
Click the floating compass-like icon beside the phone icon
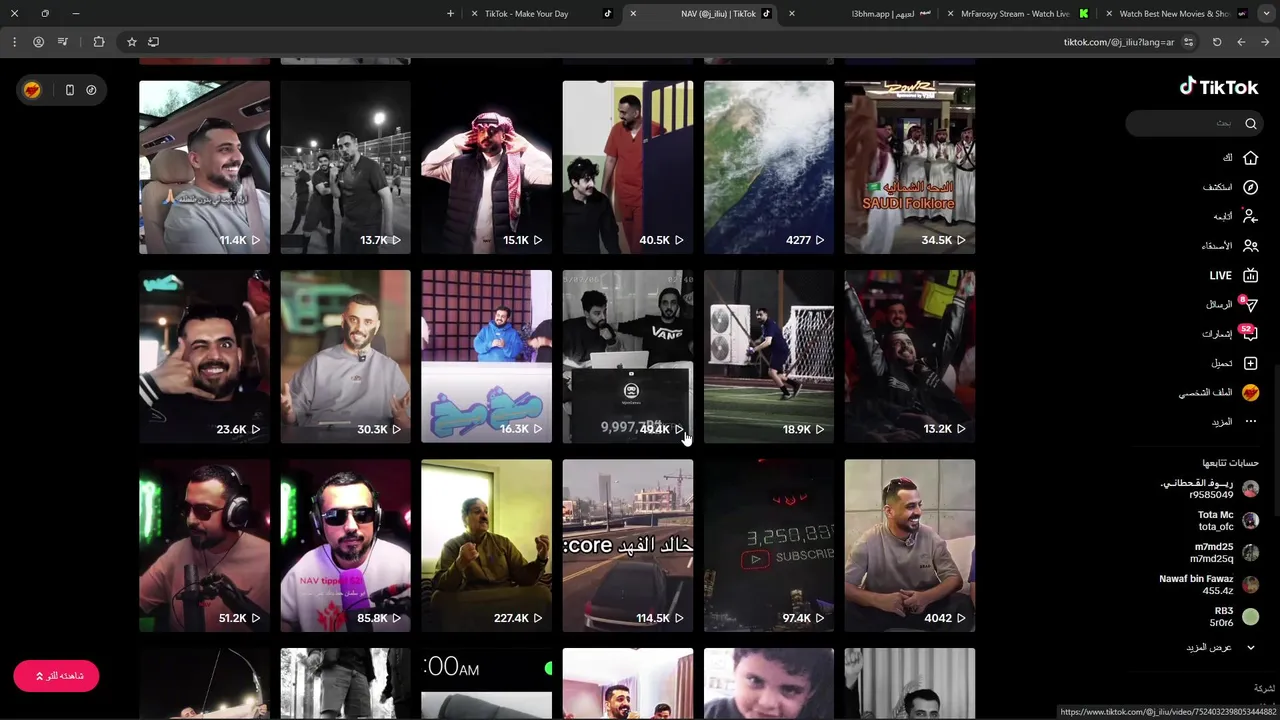(91, 90)
